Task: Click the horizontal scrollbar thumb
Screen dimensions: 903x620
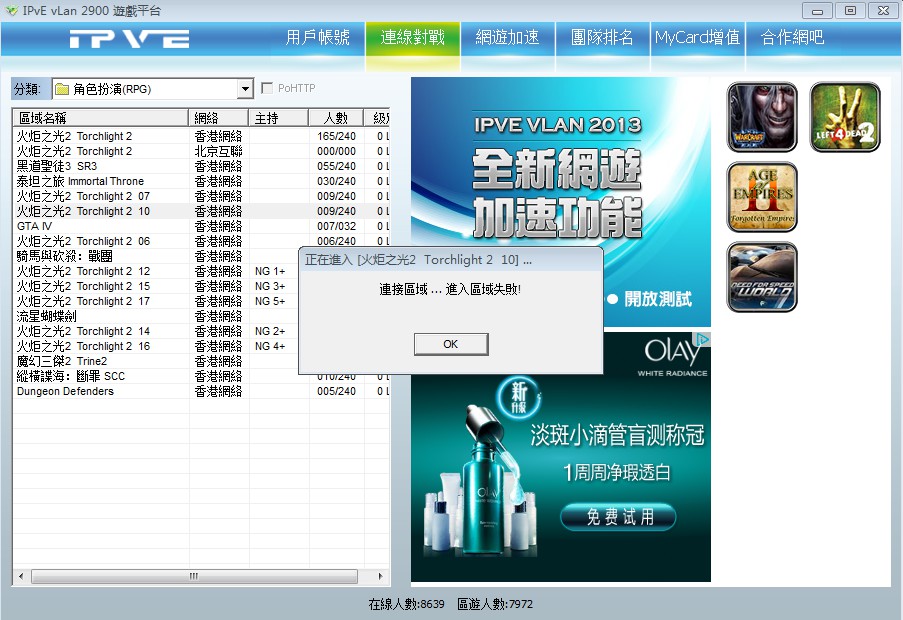Action: [x=194, y=576]
